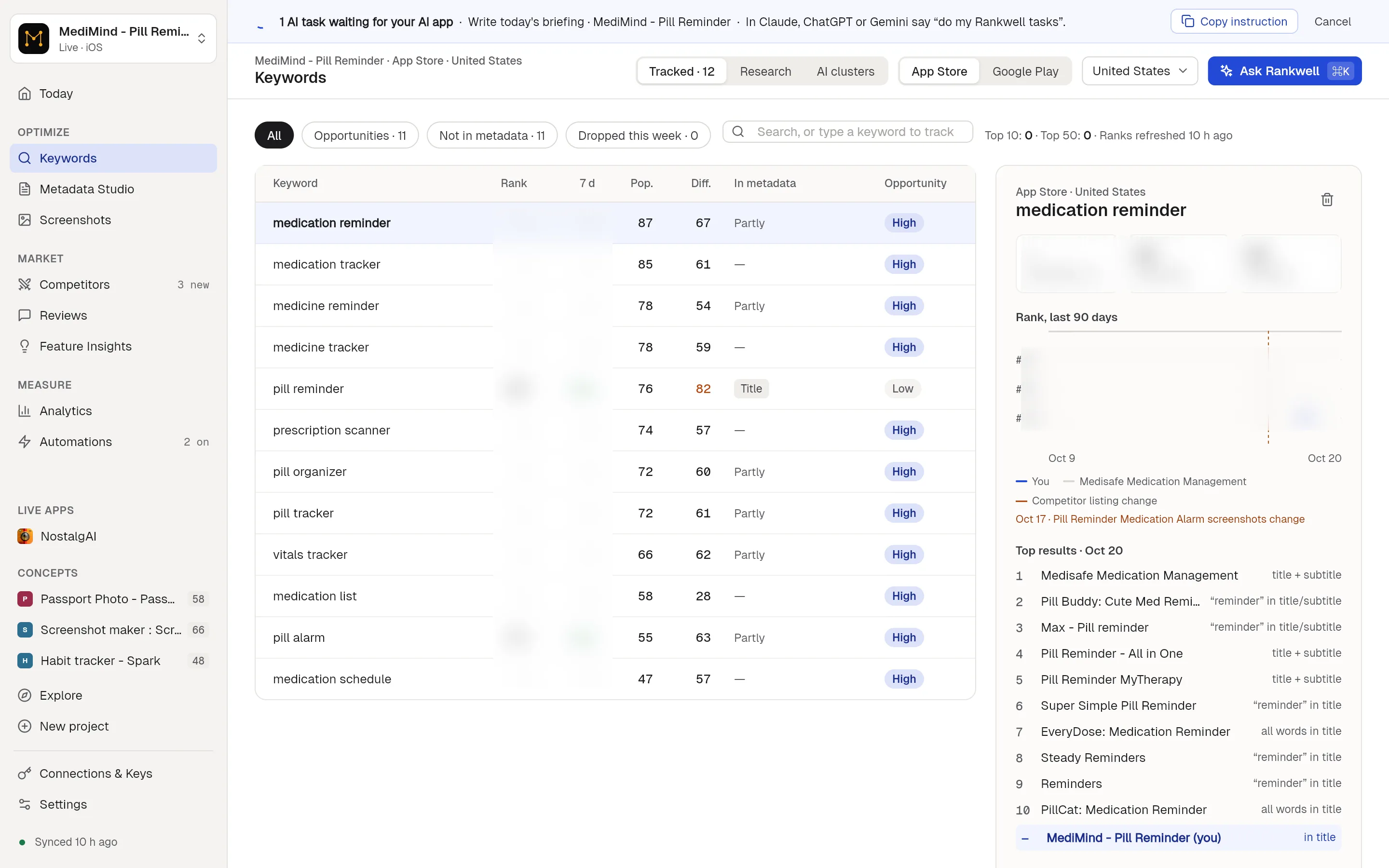Click the Explore compass icon
The width and height of the screenshot is (1389, 868).
pyautogui.click(x=25, y=695)
